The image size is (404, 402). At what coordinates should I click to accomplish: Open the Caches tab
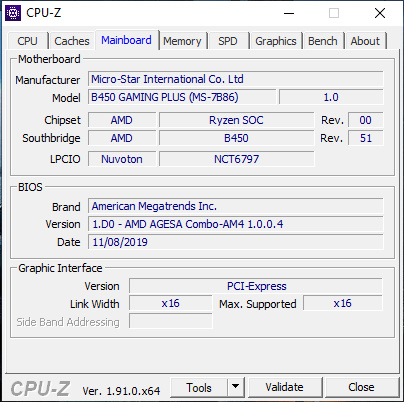pyautogui.click(x=72, y=41)
